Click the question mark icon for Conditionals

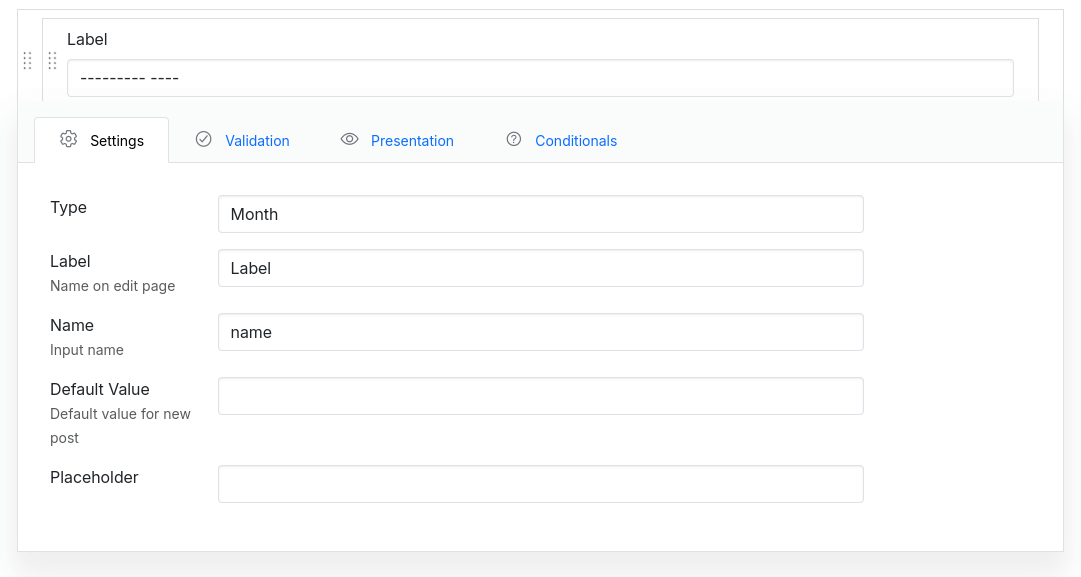tap(514, 140)
